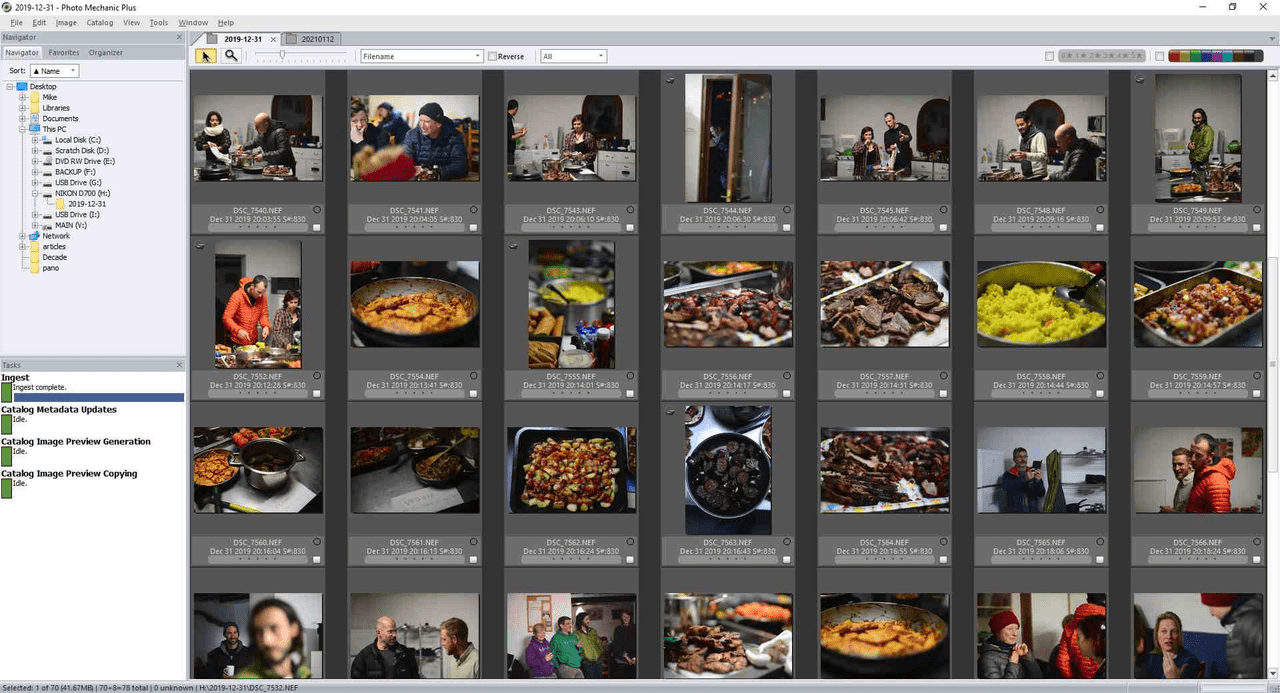The image size is (1280, 693).
Task: Tick the selection checkbox for DSC_7540.NEF
Action: tap(316, 227)
